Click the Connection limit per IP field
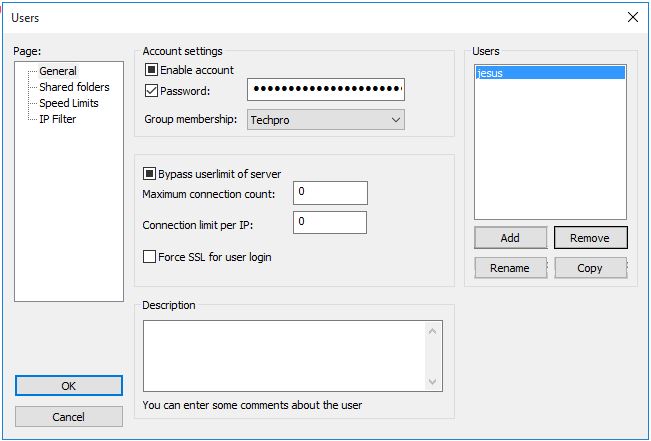Screen dimensions: 651x441 pos(330,223)
